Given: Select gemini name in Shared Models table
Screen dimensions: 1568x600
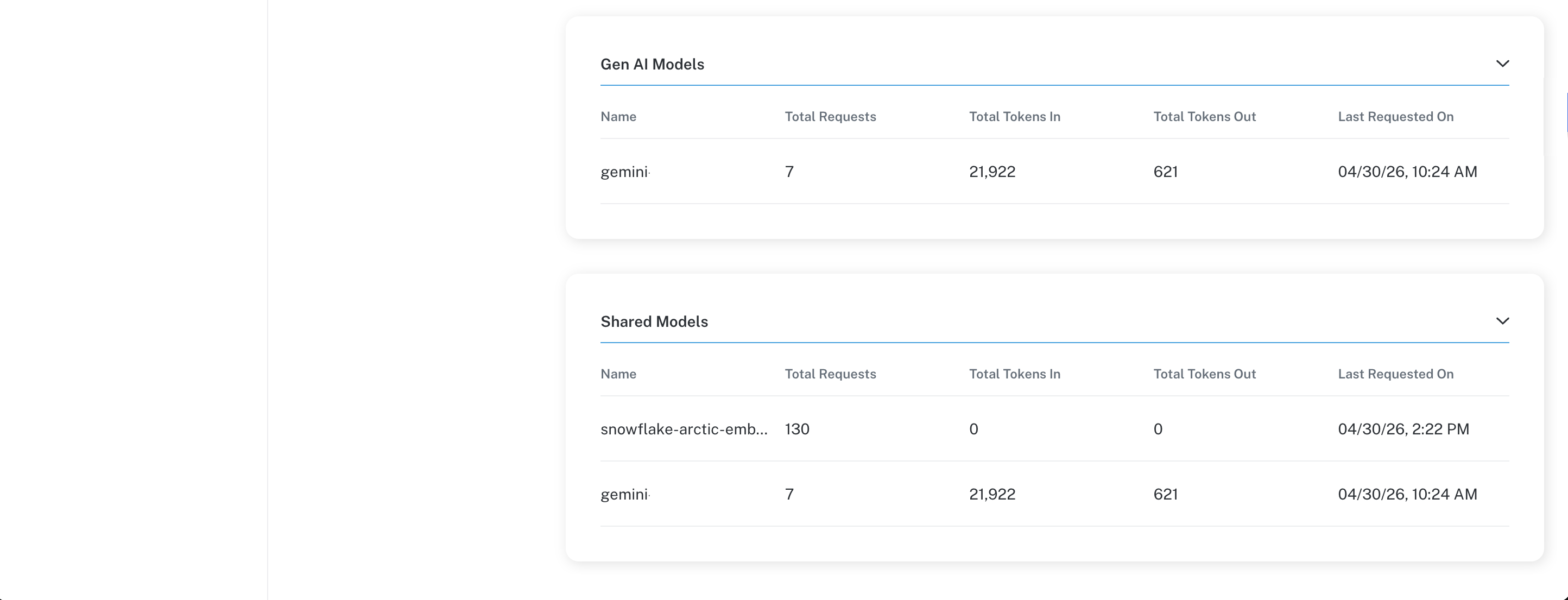Looking at the screenshot, I should click(x=624, y=494).
